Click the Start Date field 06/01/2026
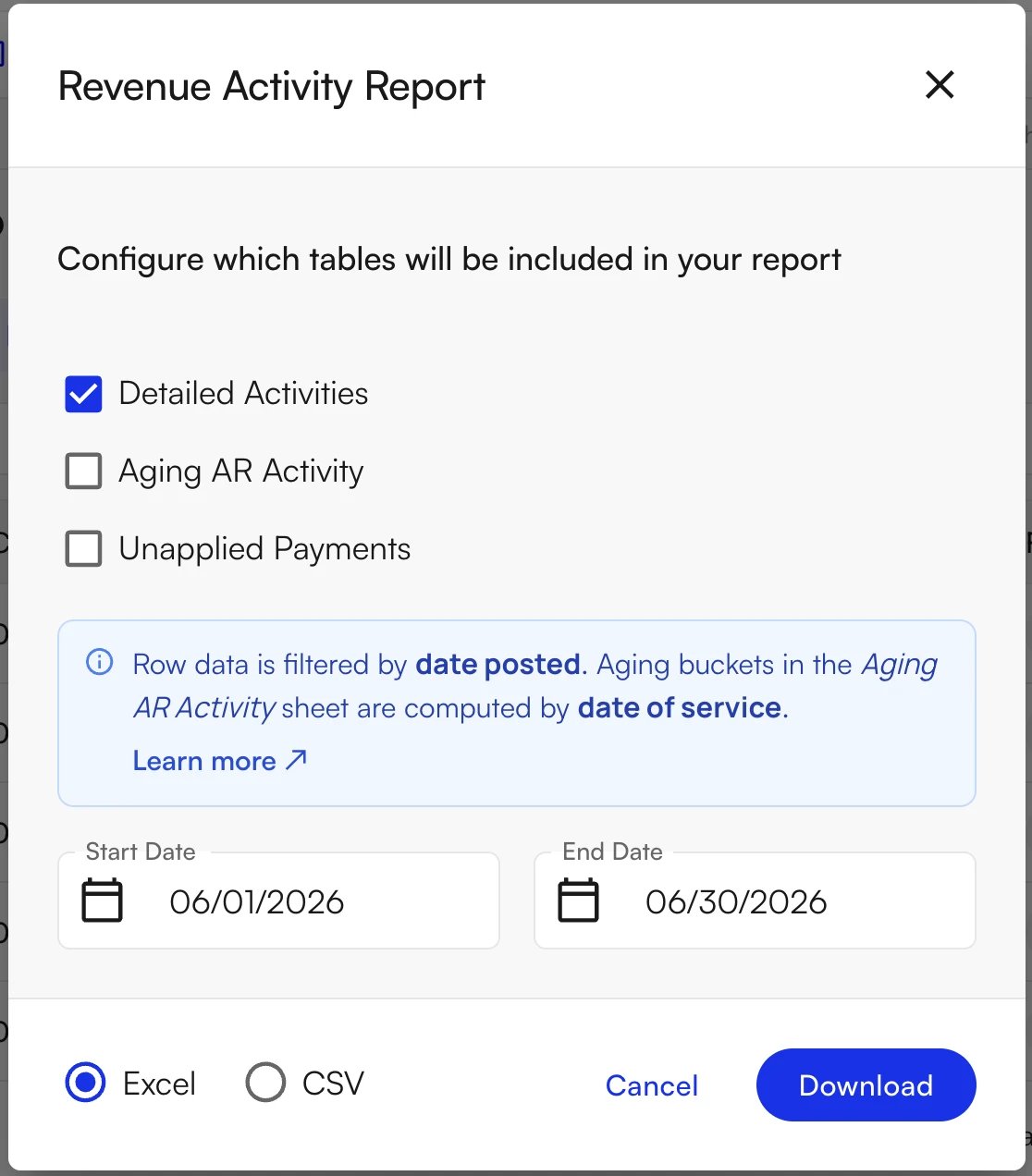This screenshot has width=1032, height=1176. [x=278, y=900]
